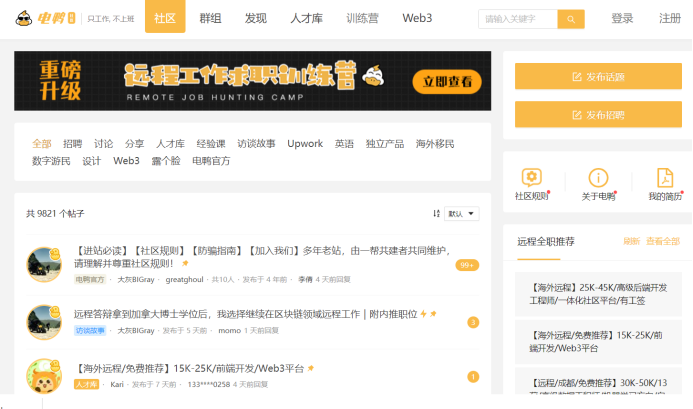Open the 群组 nav tab
693x409 pixels.
coord(210,18)
